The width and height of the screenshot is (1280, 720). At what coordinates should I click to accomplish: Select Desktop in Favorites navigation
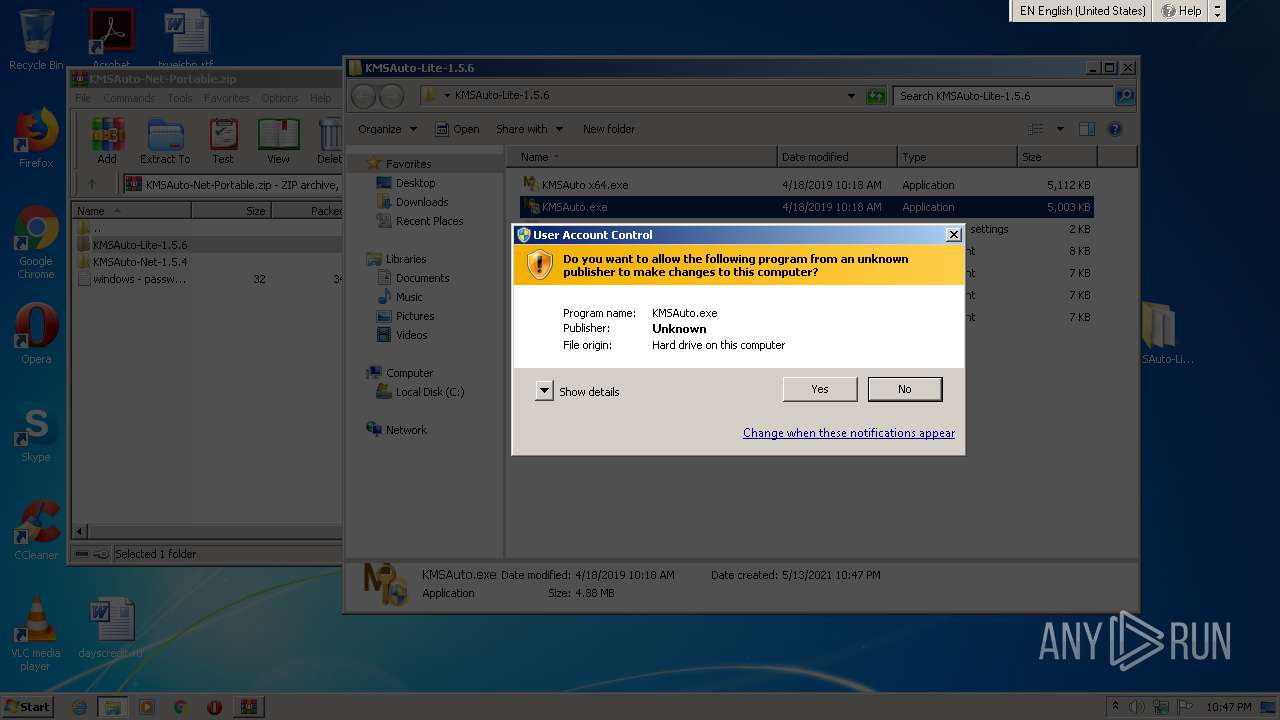point(415,183)
